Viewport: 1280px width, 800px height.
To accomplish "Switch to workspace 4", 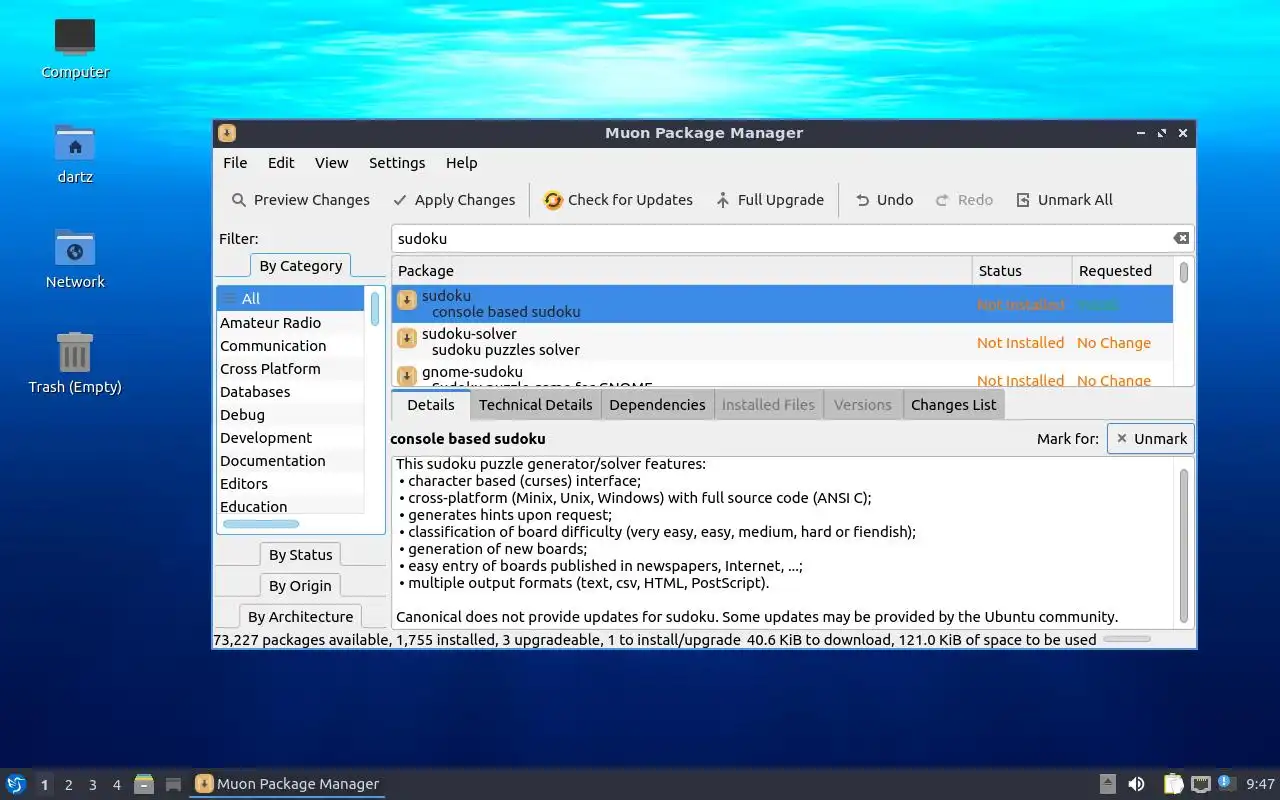I will pos(116,785).
